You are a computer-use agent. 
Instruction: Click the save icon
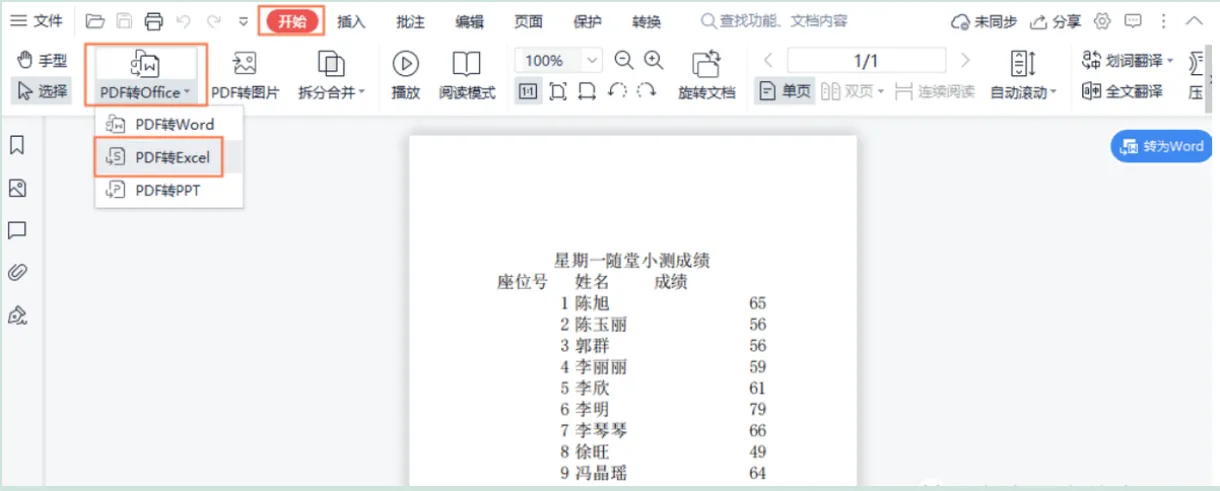point(124,21)
